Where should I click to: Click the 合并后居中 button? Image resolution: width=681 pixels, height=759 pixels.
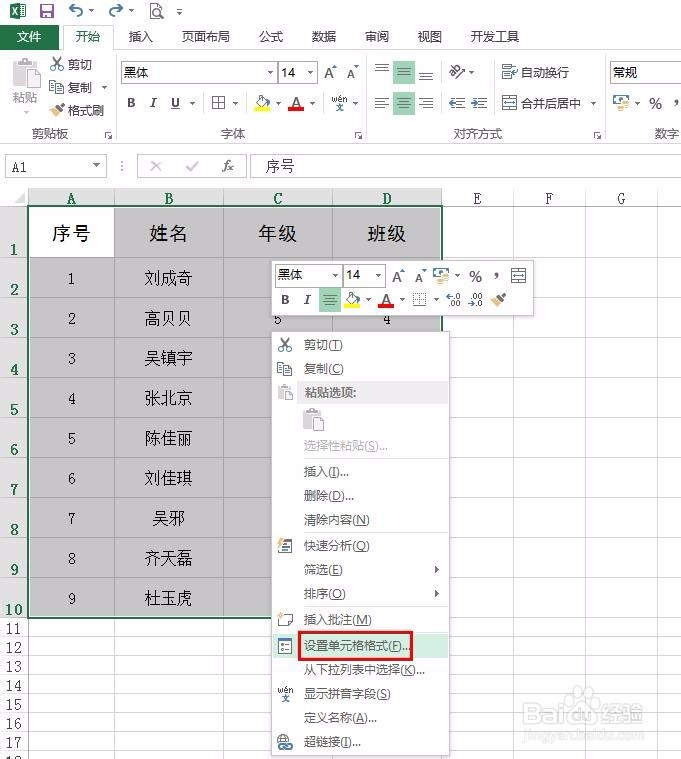click(x=541, y=103)
